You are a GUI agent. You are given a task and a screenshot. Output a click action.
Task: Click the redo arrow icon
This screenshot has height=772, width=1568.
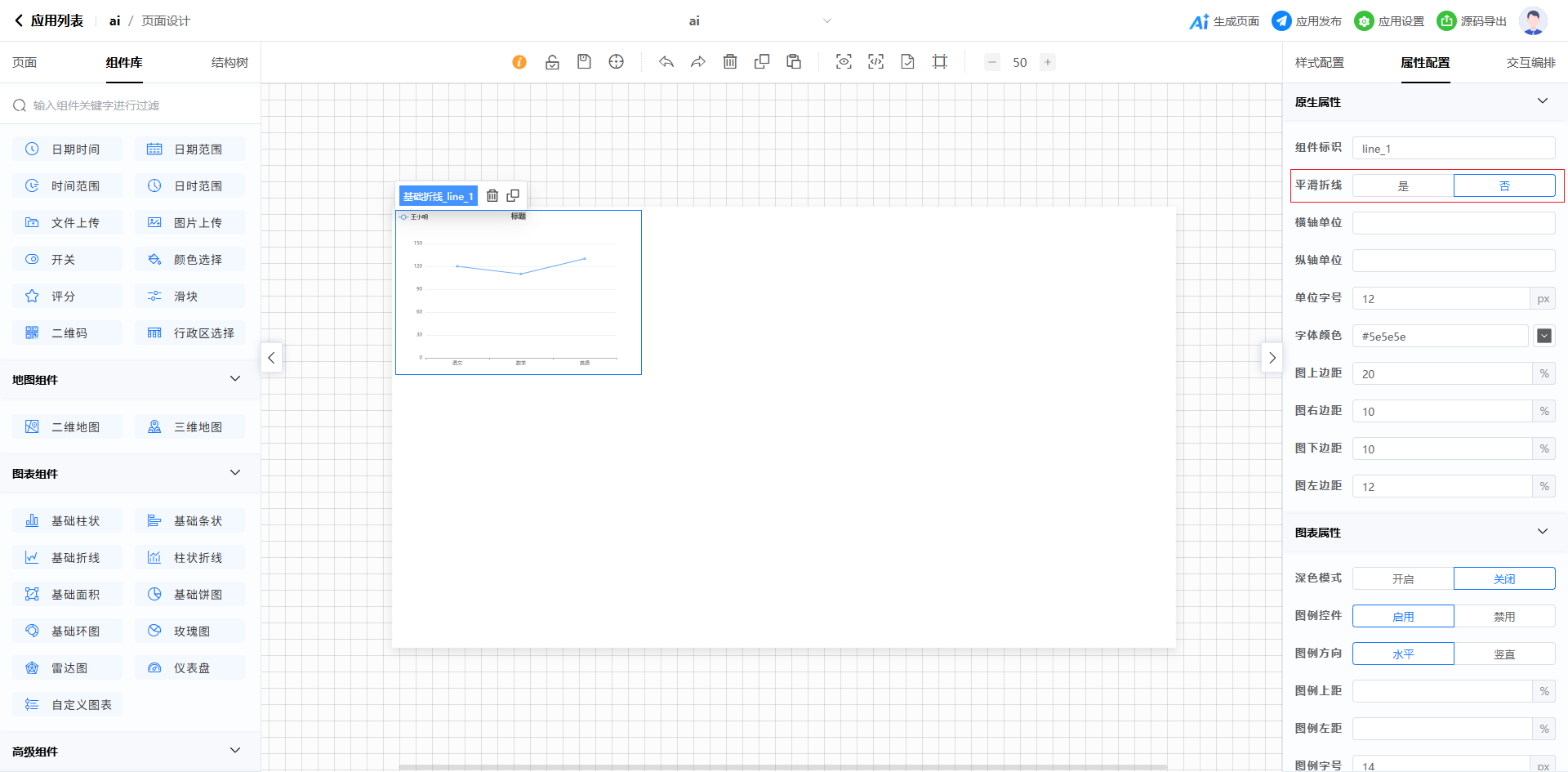698,62
